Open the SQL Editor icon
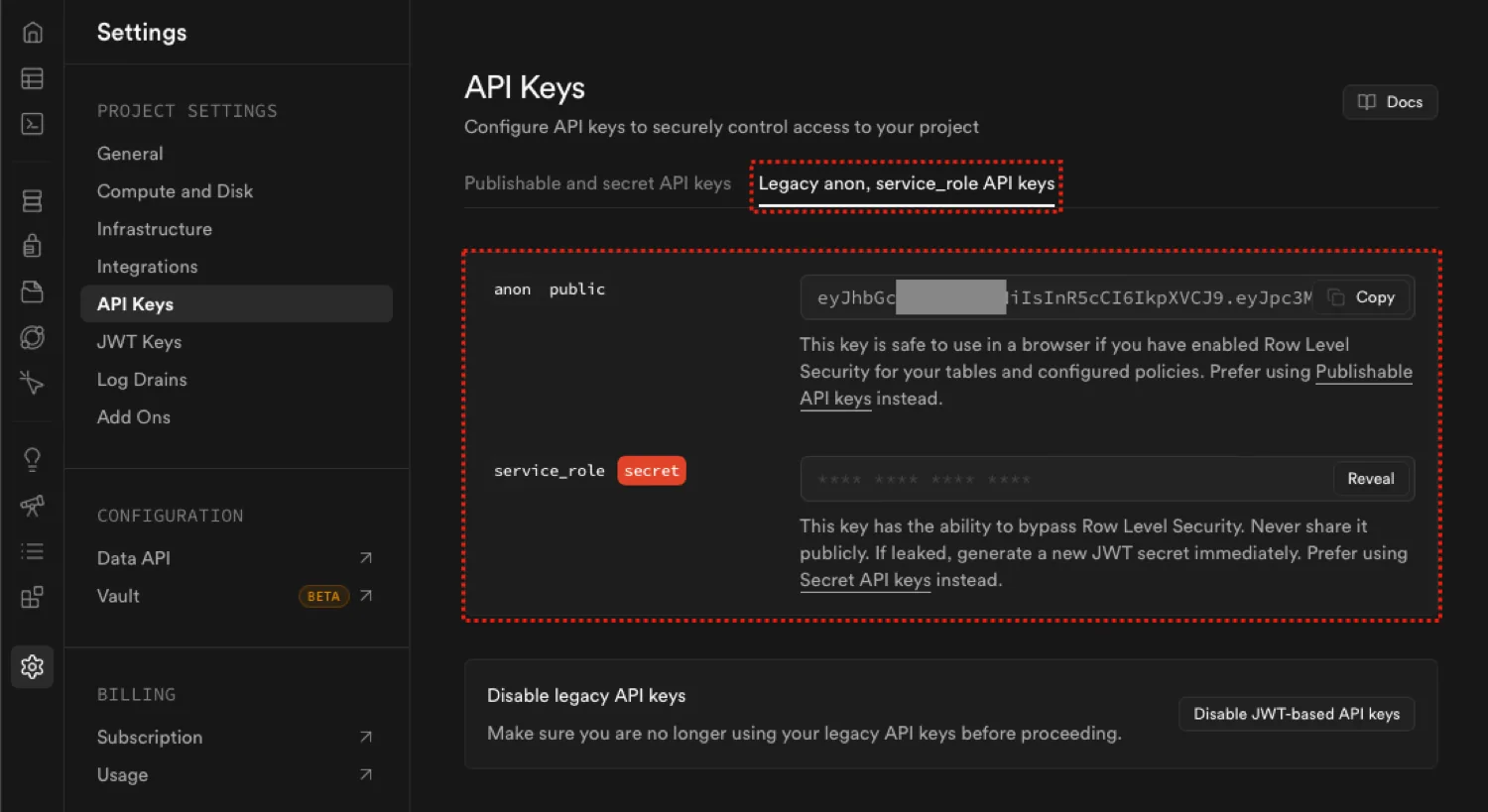The height and width of the screenshot is (812, 1488). click(32, 123)
